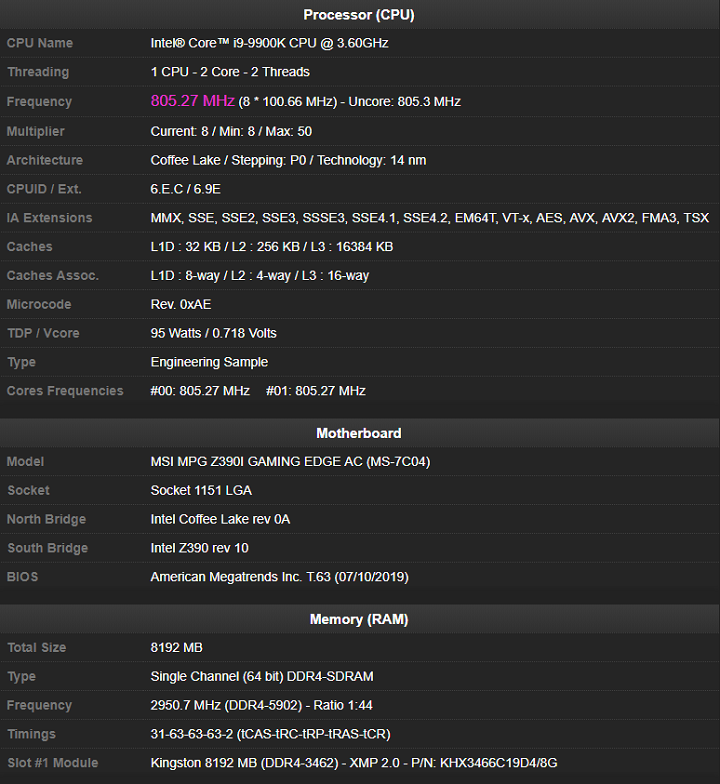The height and width of the screenshot is (784, 720).
Task: Click the 'Model' row label
Action: (x=25, y=462)
